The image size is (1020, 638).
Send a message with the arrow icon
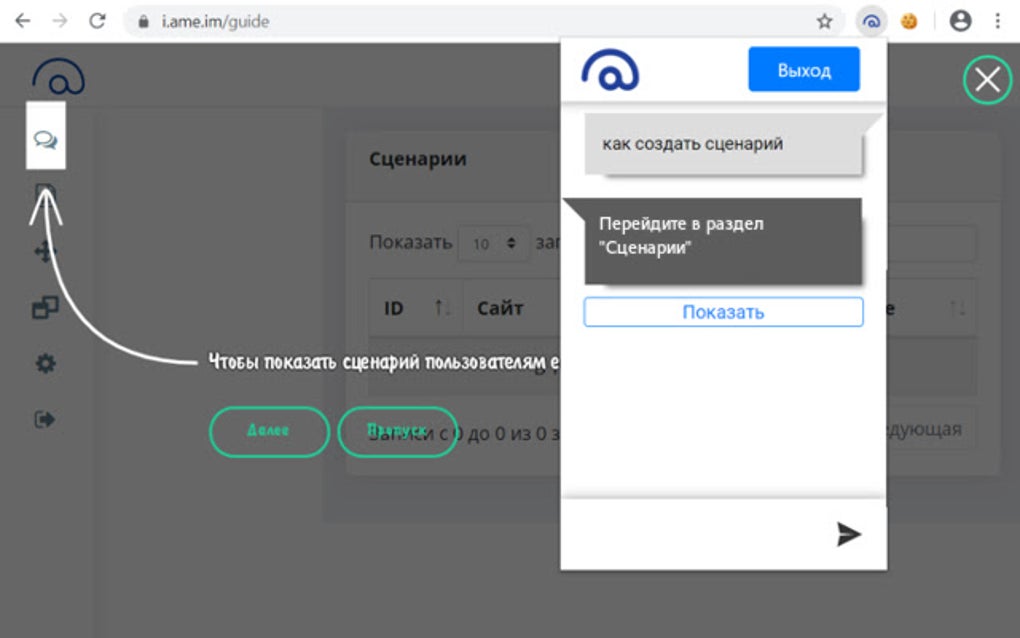coord(846,534)
